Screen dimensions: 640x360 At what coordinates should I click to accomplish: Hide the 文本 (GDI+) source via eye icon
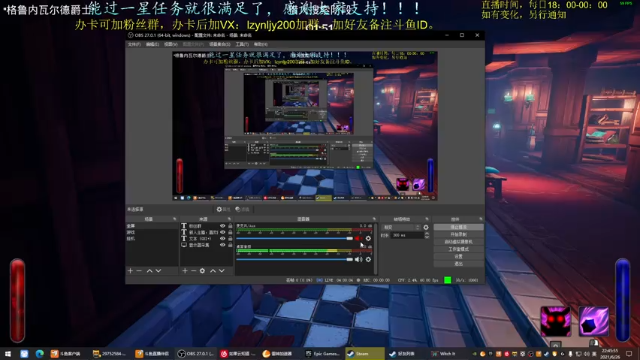coord(222,238)
